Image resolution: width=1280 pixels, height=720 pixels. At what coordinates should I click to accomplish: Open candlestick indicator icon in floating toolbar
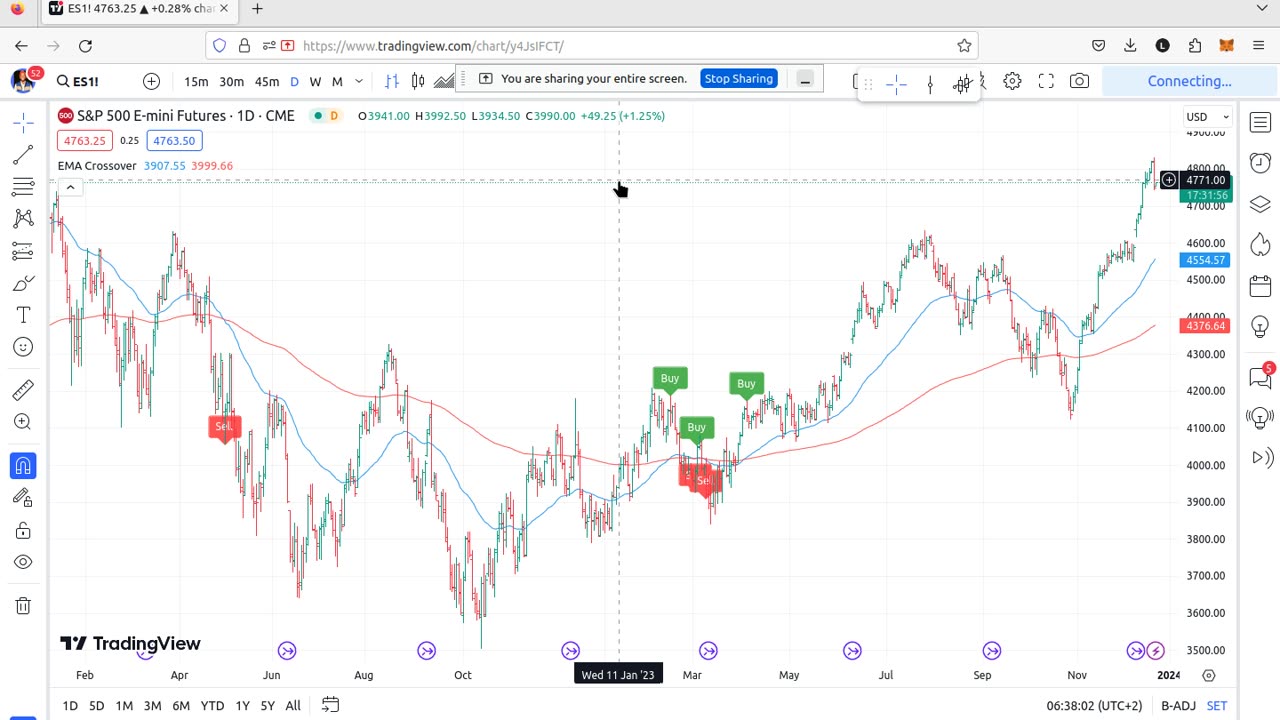tap(962, 84)
